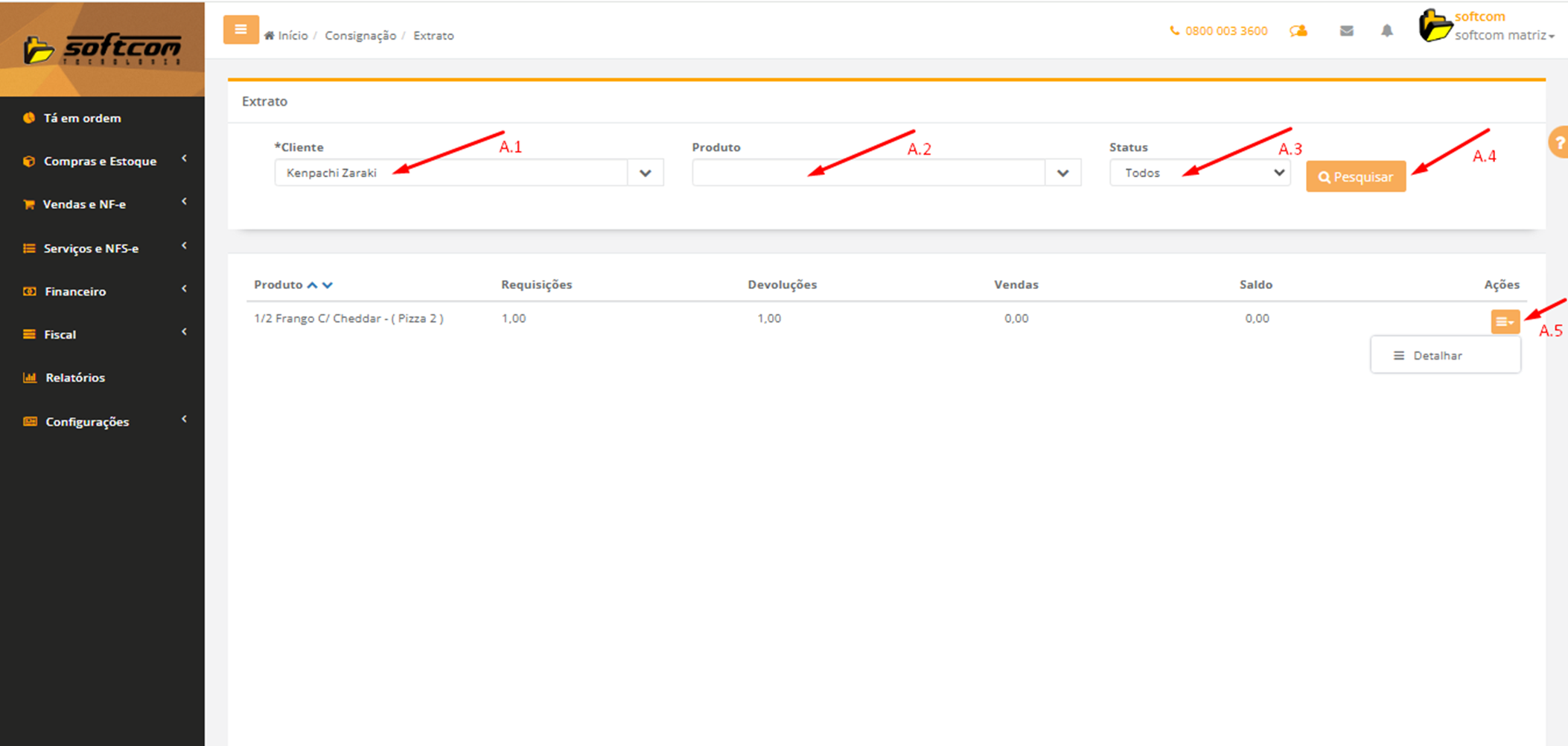Viewport: 1568px width, 746px height.
Task: Click the Pesquisar search button
Action: (1355, 177)
